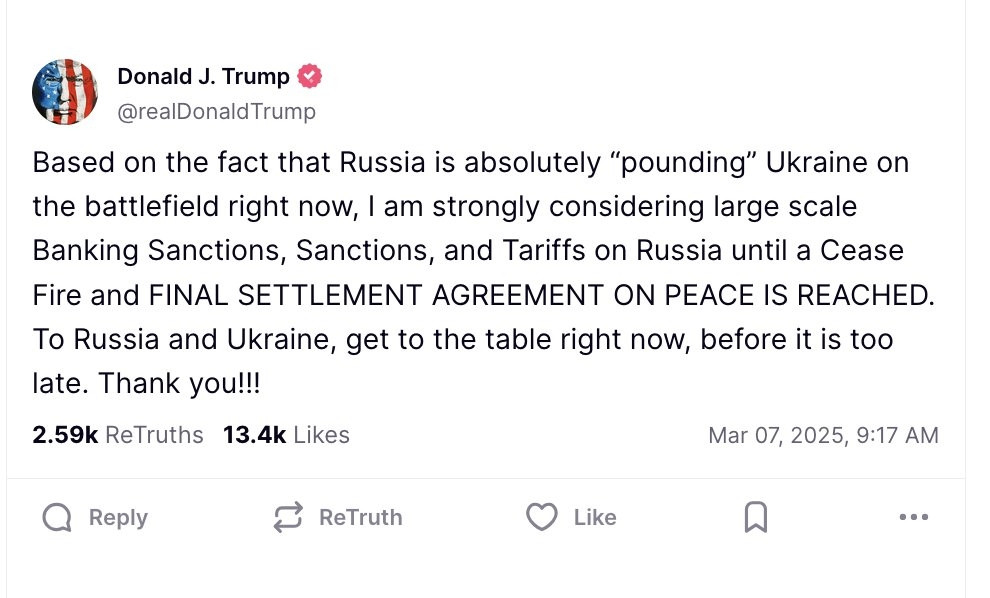Select the Like text label
Image resolution: width=990 pixels, height=598 pixels.
(x=595, y=518)
